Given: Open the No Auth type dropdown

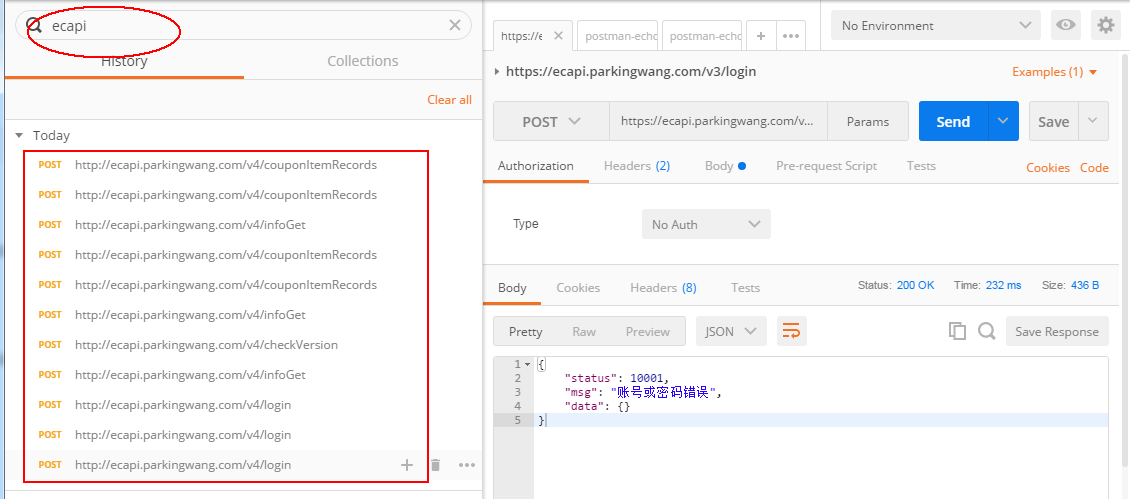Looking at the screenshot, I should click(706, 224).
